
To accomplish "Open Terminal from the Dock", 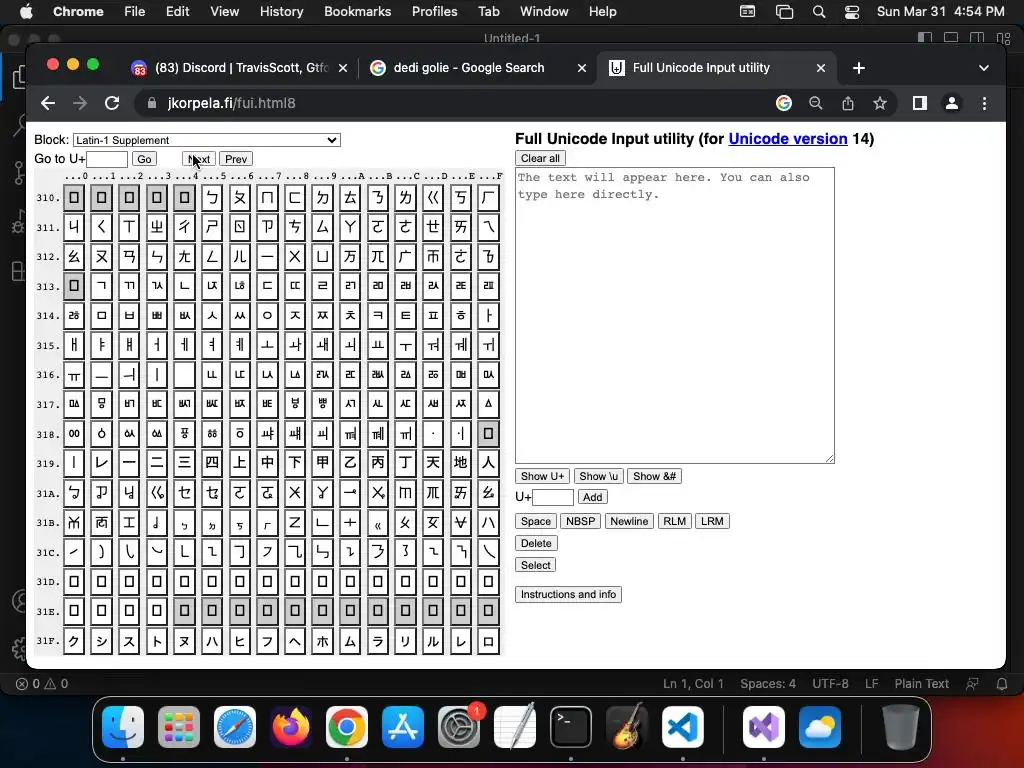I will pyautogui.click(x=571, y=726).
